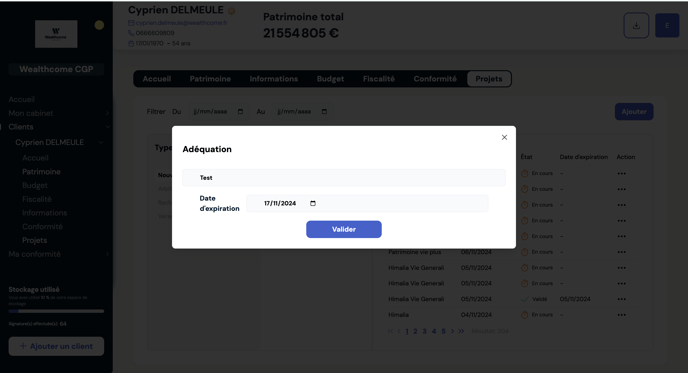
Task: Expand the Ma conformité chevron
Action: (x=107, y=254)
